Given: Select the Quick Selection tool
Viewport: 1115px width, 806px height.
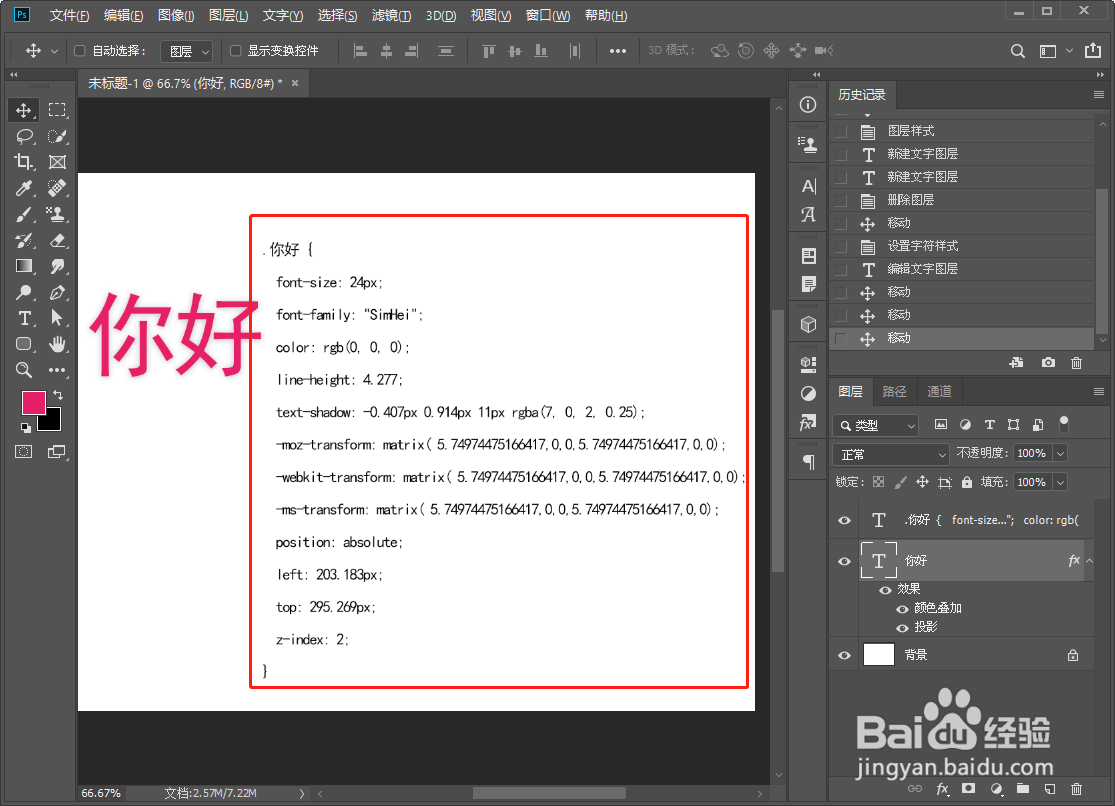Looking at the screenshot, I should (x=57, y=136).
